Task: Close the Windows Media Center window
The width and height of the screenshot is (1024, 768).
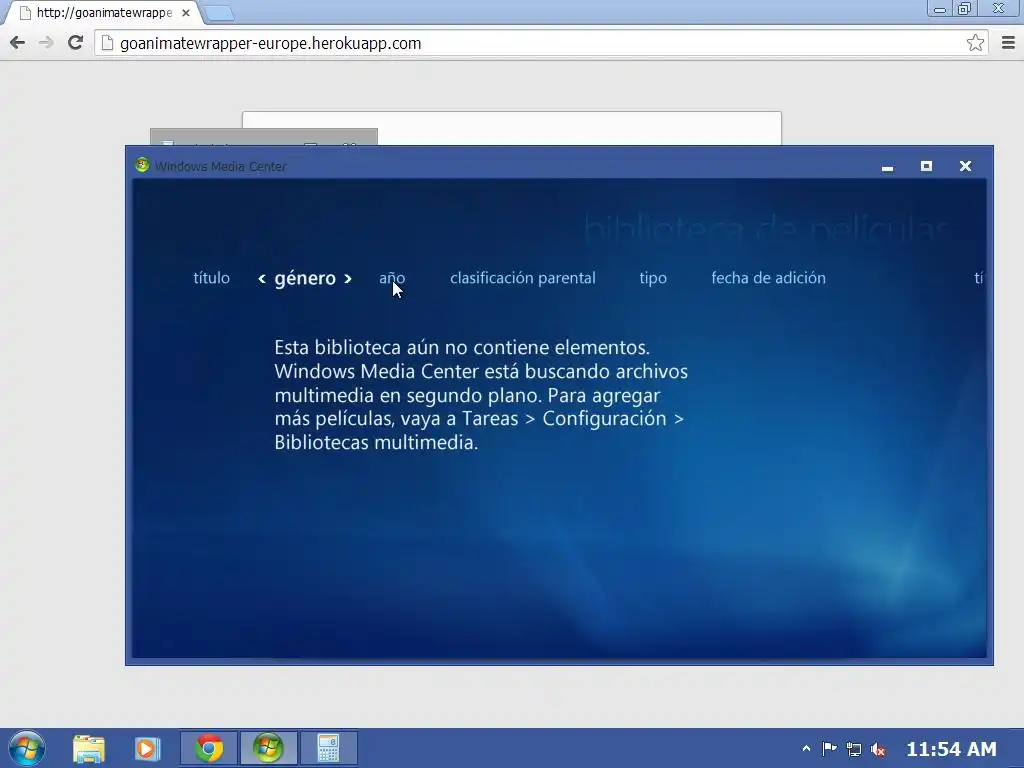Action: click(x=965, y=166)
